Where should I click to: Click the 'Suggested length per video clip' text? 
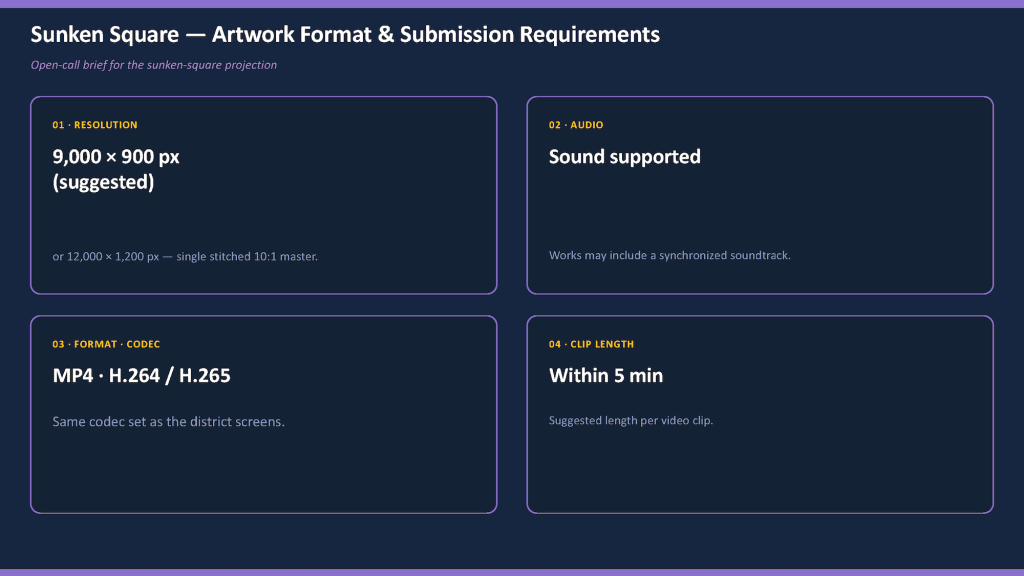click(631, 421)
